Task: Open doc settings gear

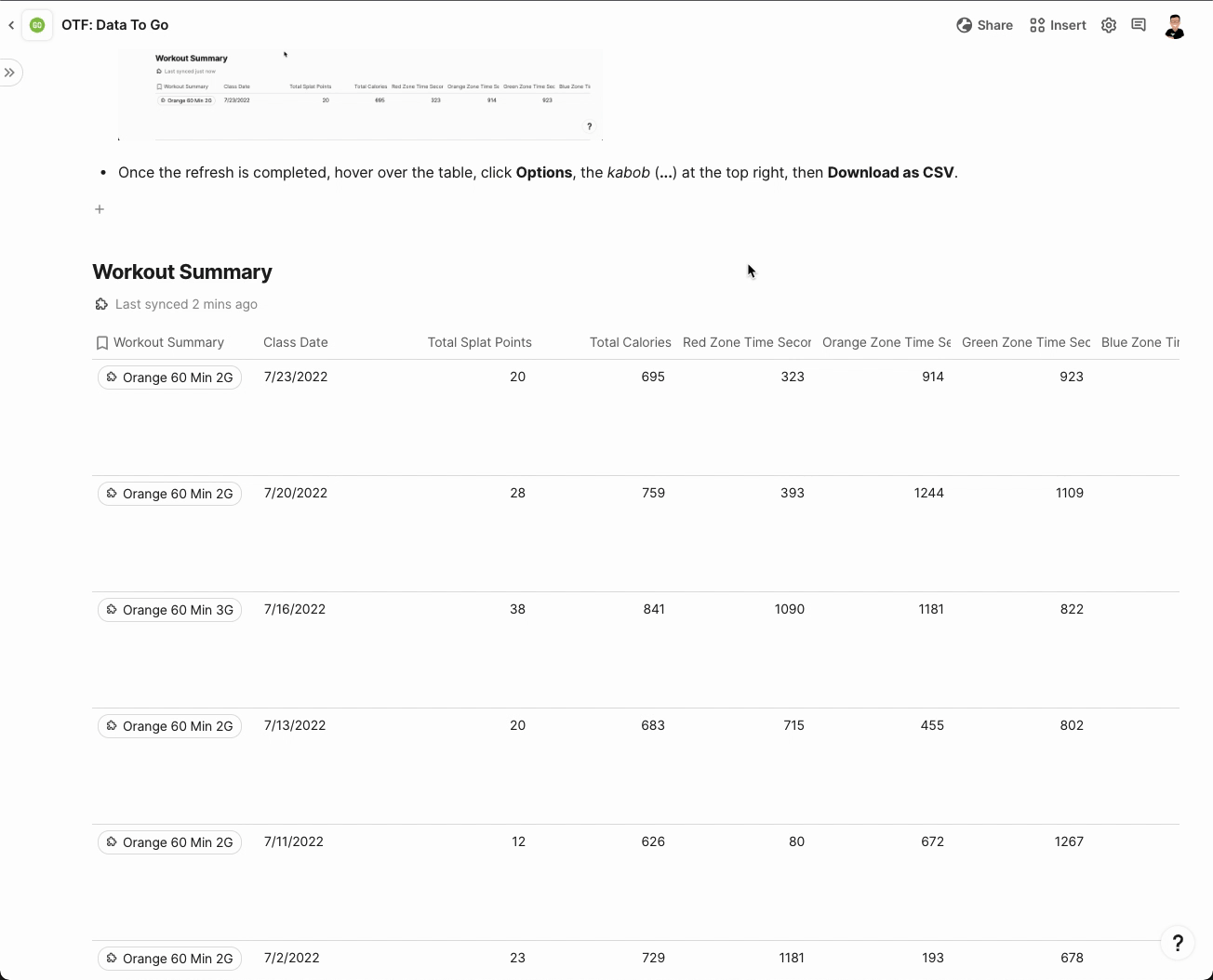Action: click(x=1109, y=25)
